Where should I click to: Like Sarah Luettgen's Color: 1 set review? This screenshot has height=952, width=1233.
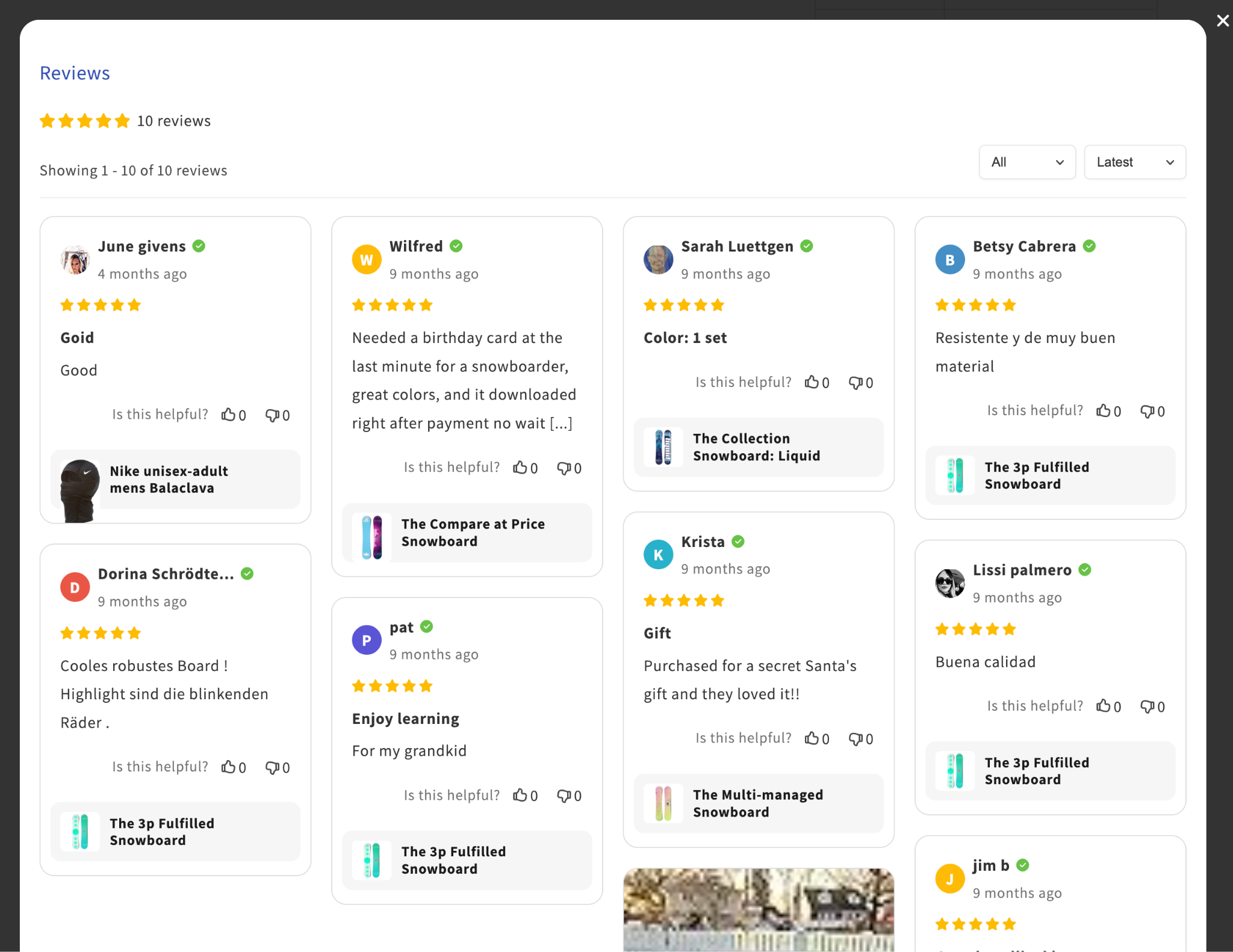tap(812, 382)
